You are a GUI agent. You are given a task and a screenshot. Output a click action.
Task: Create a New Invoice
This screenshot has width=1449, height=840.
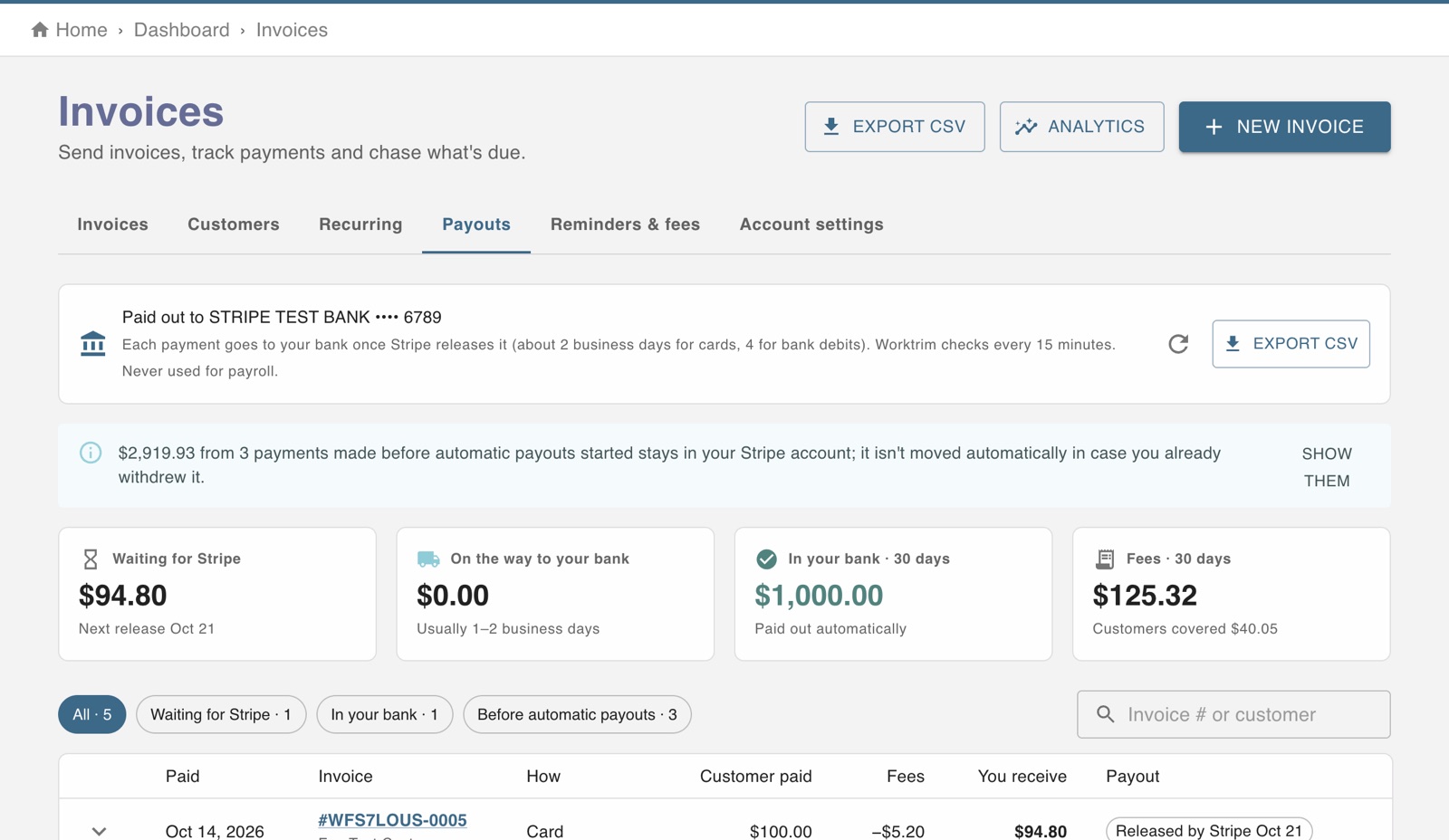(1284, 127)
